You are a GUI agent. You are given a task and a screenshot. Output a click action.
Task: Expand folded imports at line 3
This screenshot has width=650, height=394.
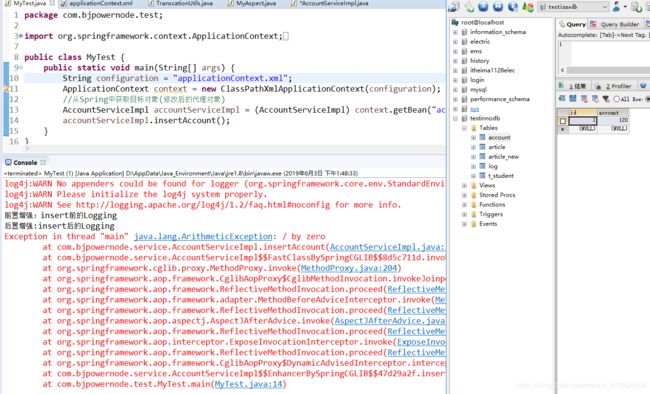(x=21, y=36)
